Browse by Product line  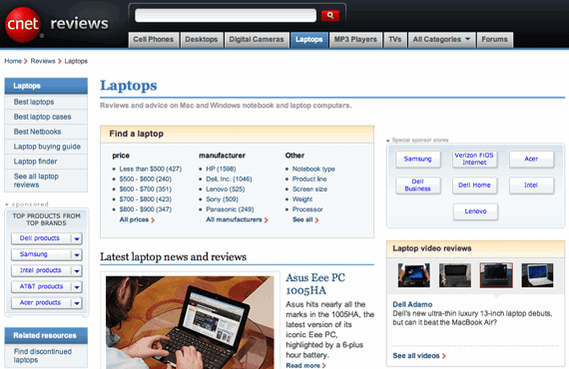[310, 179]
